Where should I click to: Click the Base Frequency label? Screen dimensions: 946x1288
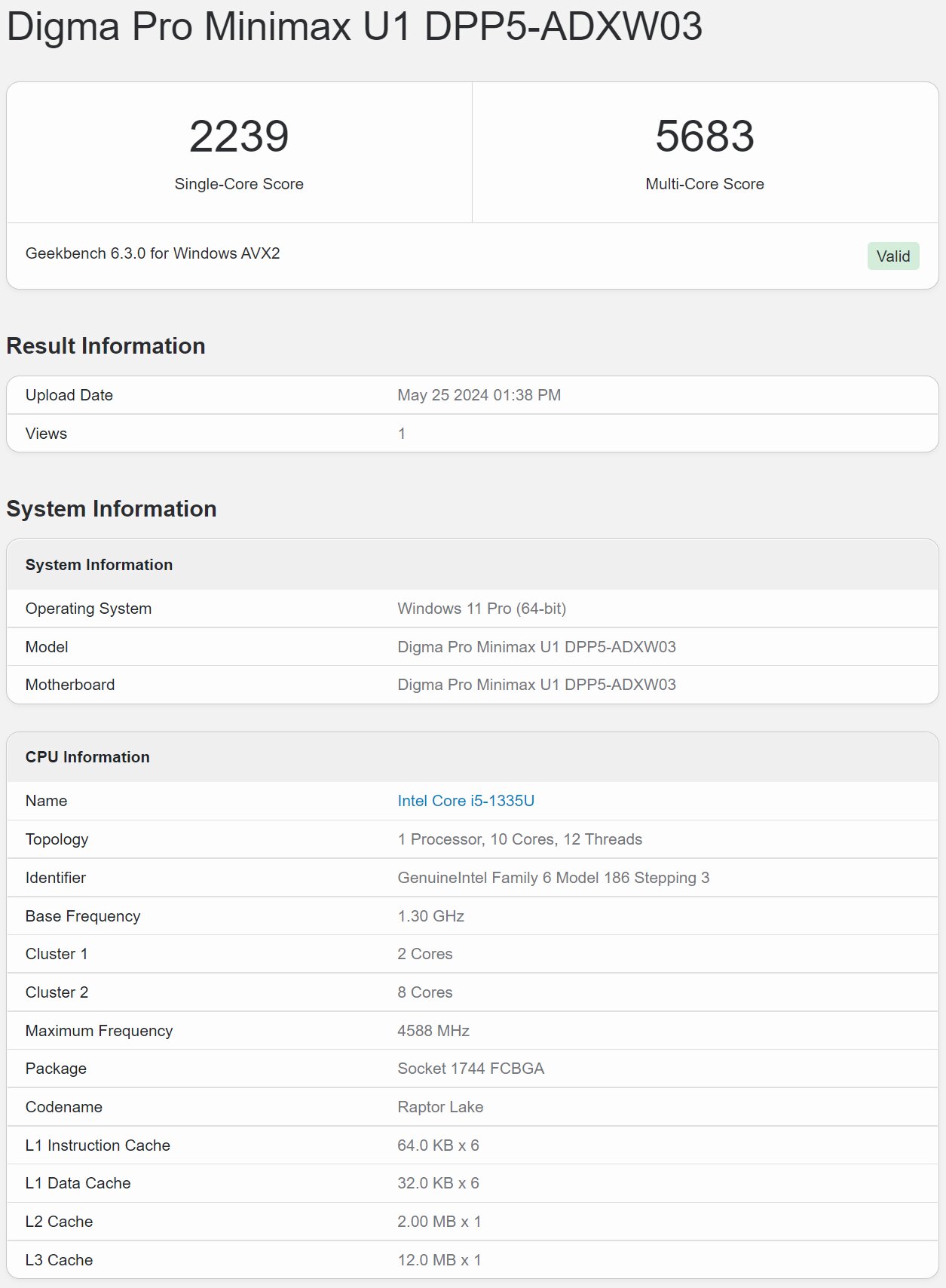(83, 916)
